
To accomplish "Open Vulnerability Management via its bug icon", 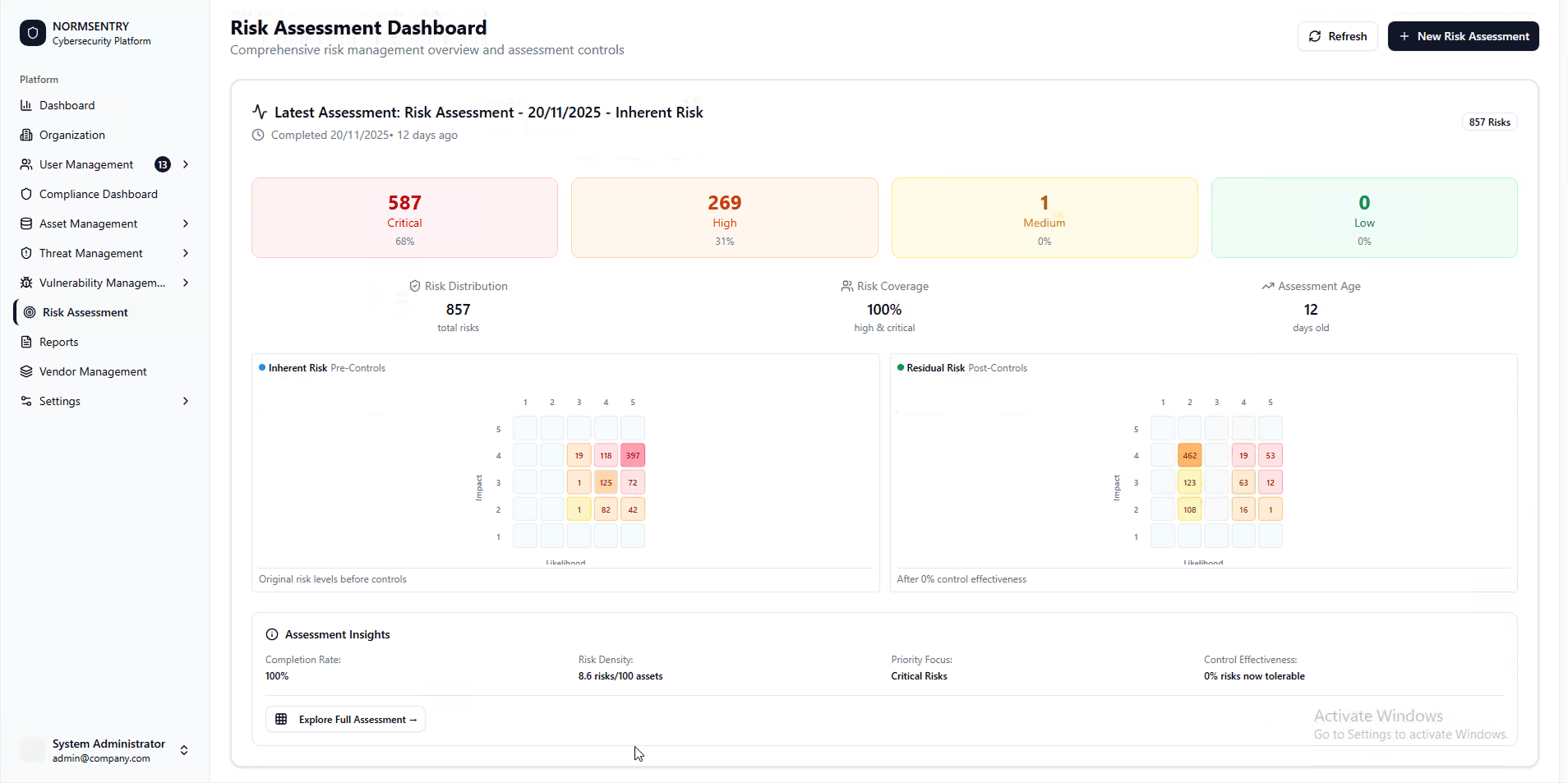I will 27,283.
